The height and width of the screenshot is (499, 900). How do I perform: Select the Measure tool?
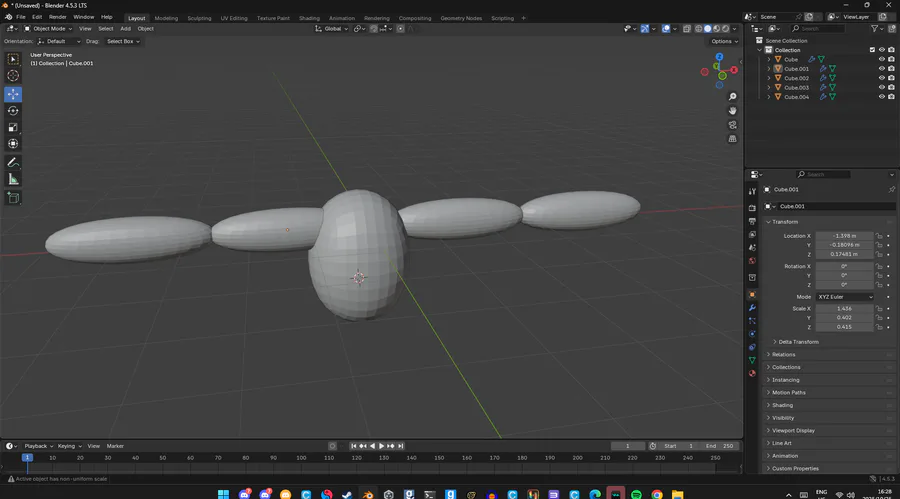[13, 180]
